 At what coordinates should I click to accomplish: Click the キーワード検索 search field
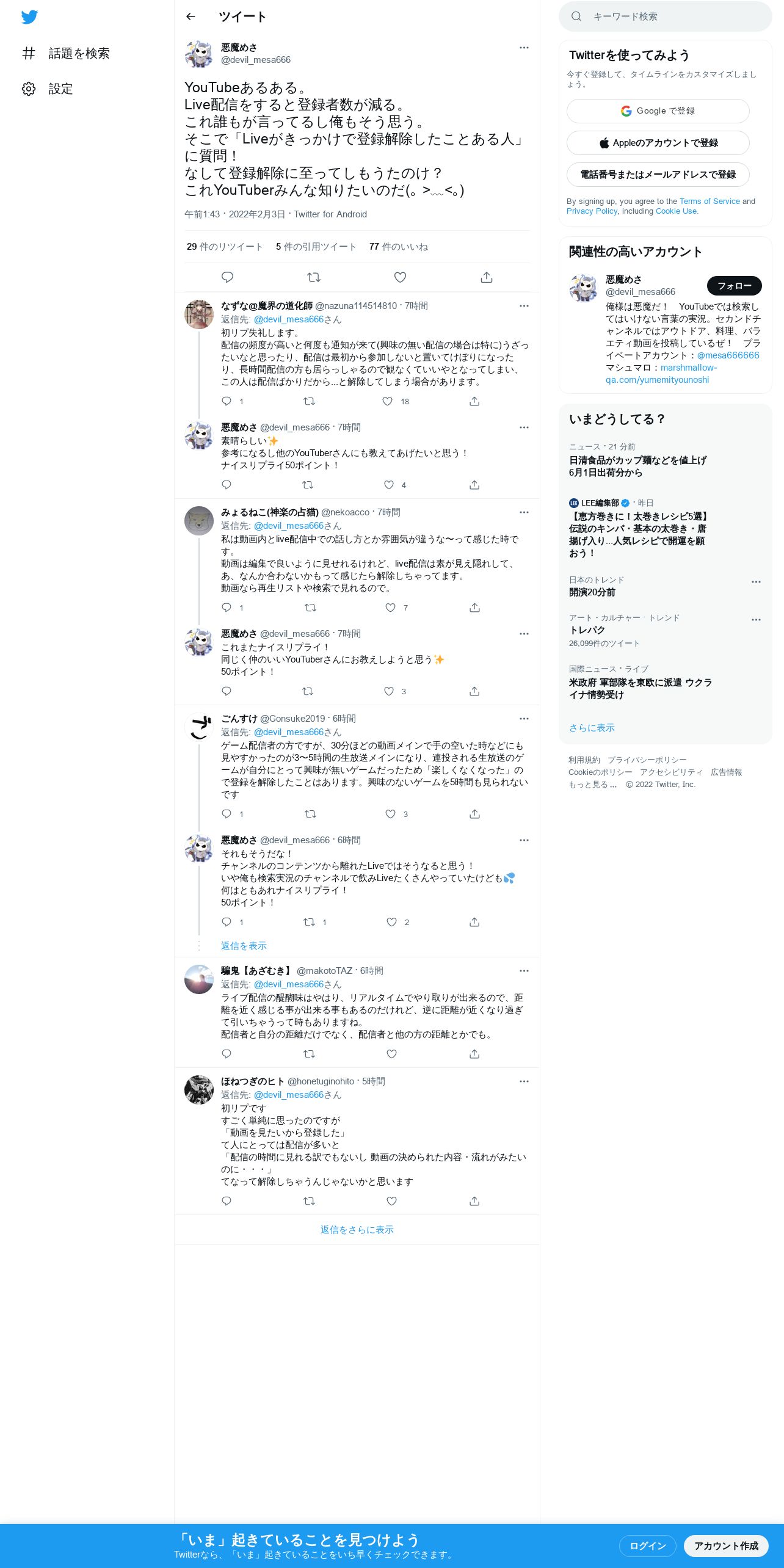666,16
